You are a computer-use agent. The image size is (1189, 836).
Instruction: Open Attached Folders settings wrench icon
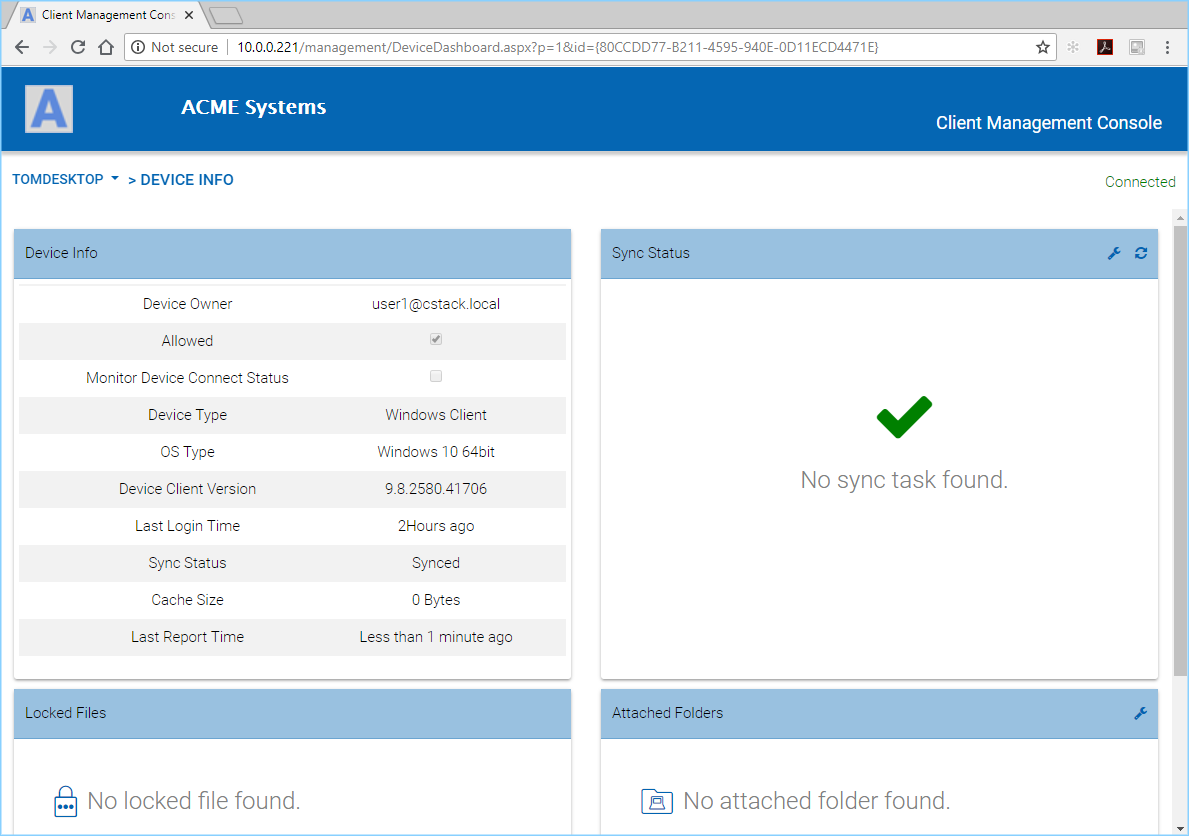pos(1141,713)
